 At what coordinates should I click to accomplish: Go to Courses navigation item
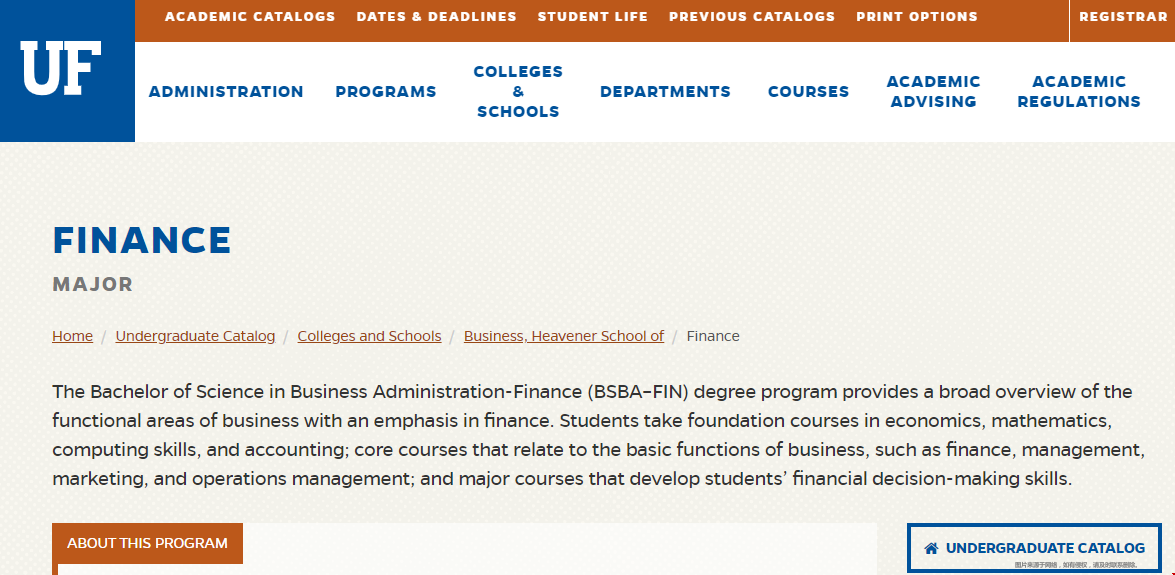click(809, 91)
